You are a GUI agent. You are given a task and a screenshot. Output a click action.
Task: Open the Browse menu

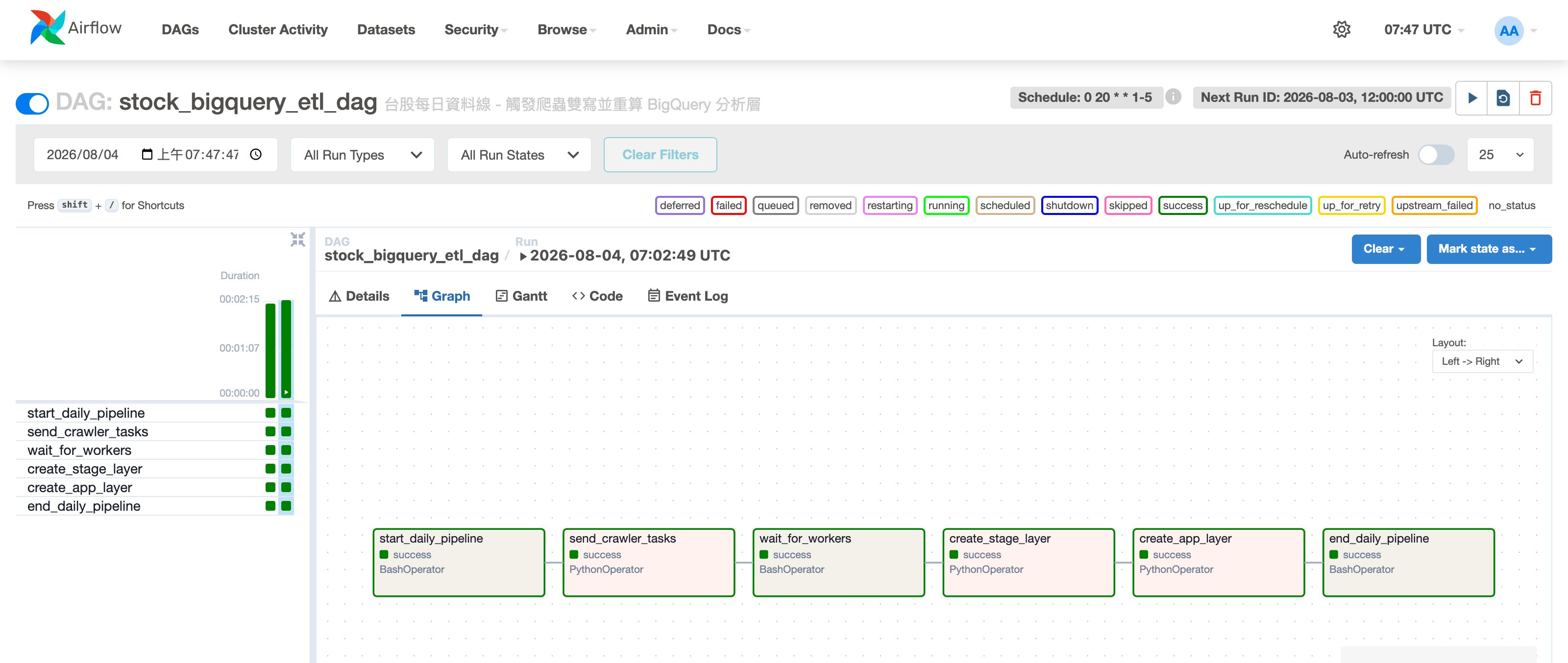[x=566, y=29]
